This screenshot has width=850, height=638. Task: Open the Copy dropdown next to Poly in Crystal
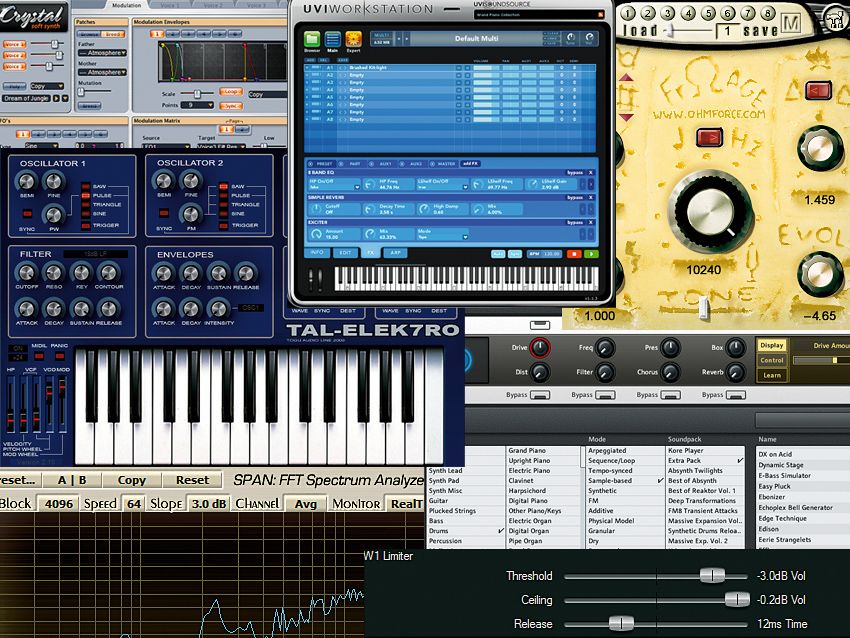[x=47, y=86]
